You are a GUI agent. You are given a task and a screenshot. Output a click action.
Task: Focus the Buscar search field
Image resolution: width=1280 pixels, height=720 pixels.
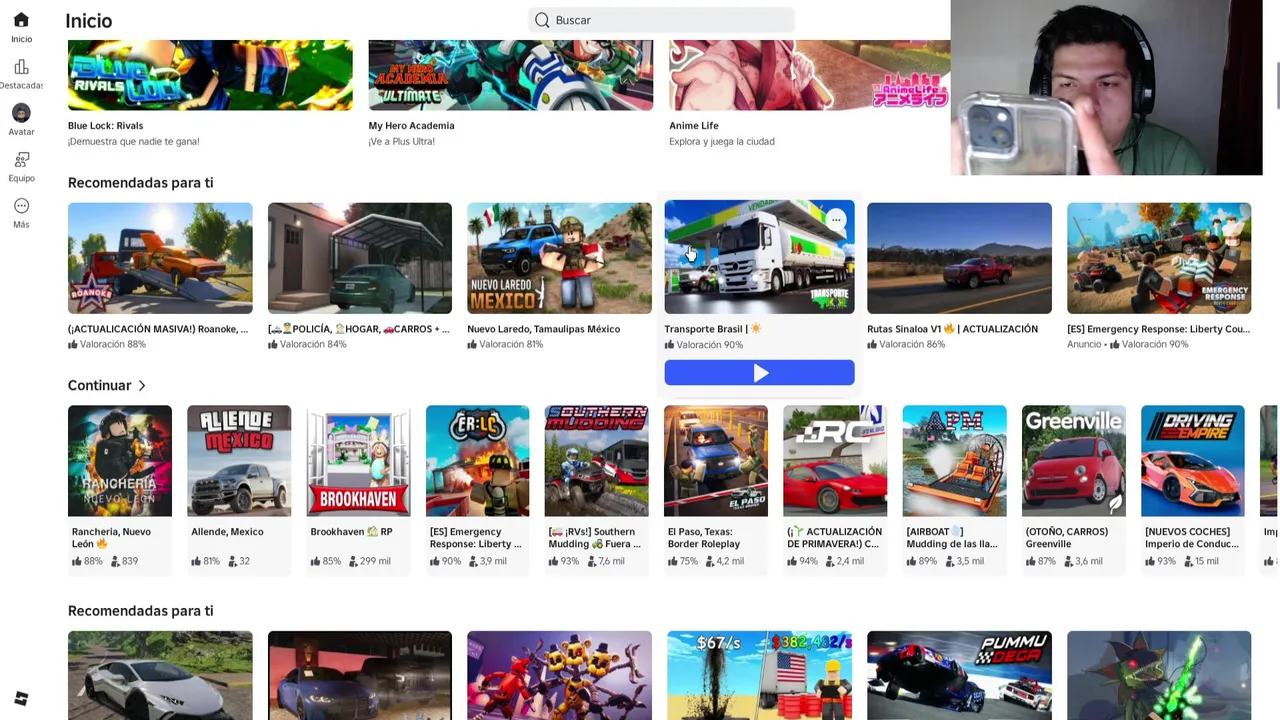coord(661,20)
